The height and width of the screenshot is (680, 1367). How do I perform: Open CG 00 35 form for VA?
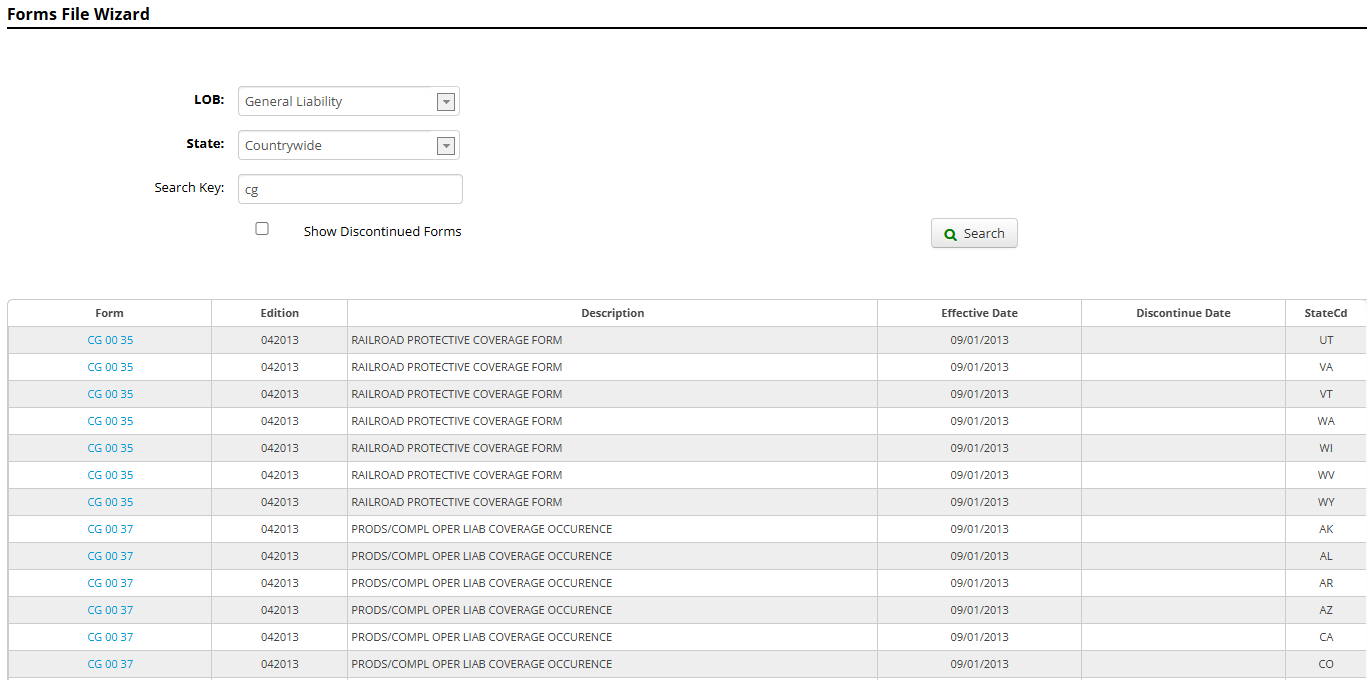pyautogui.click(x=110, y=367)
